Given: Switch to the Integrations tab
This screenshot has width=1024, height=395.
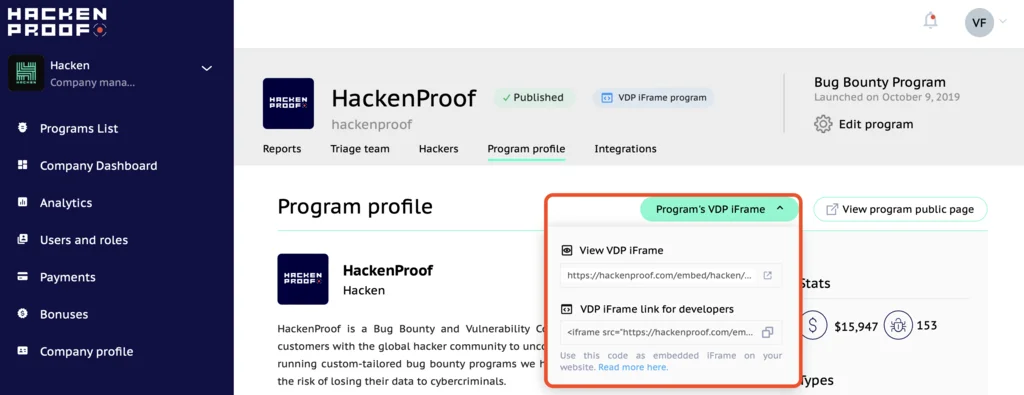Looking at the screenshot, I should (x=625, y=149).
